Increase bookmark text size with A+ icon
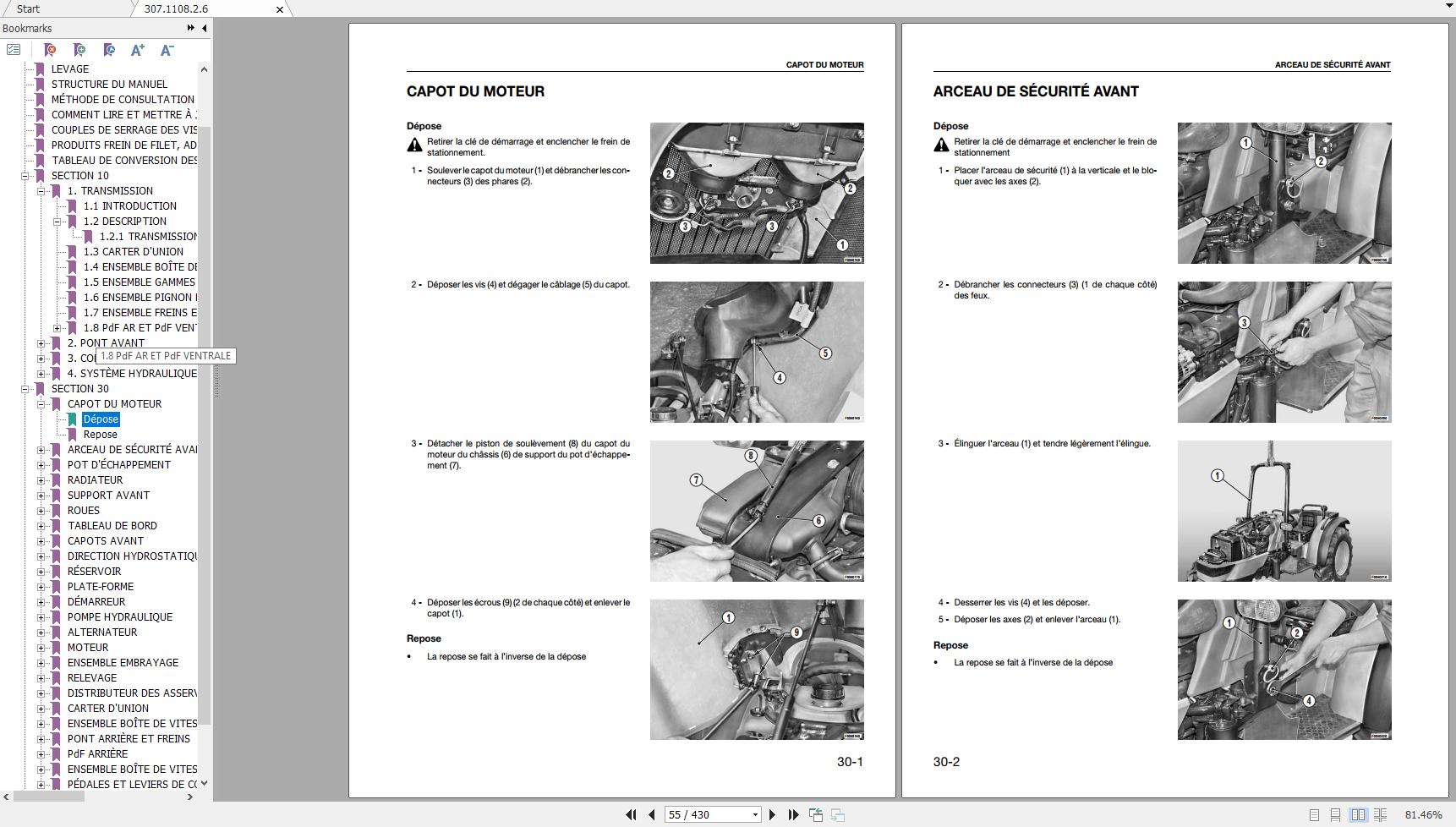This screenshot has height=827, width=1456. (x=138, y=50)
